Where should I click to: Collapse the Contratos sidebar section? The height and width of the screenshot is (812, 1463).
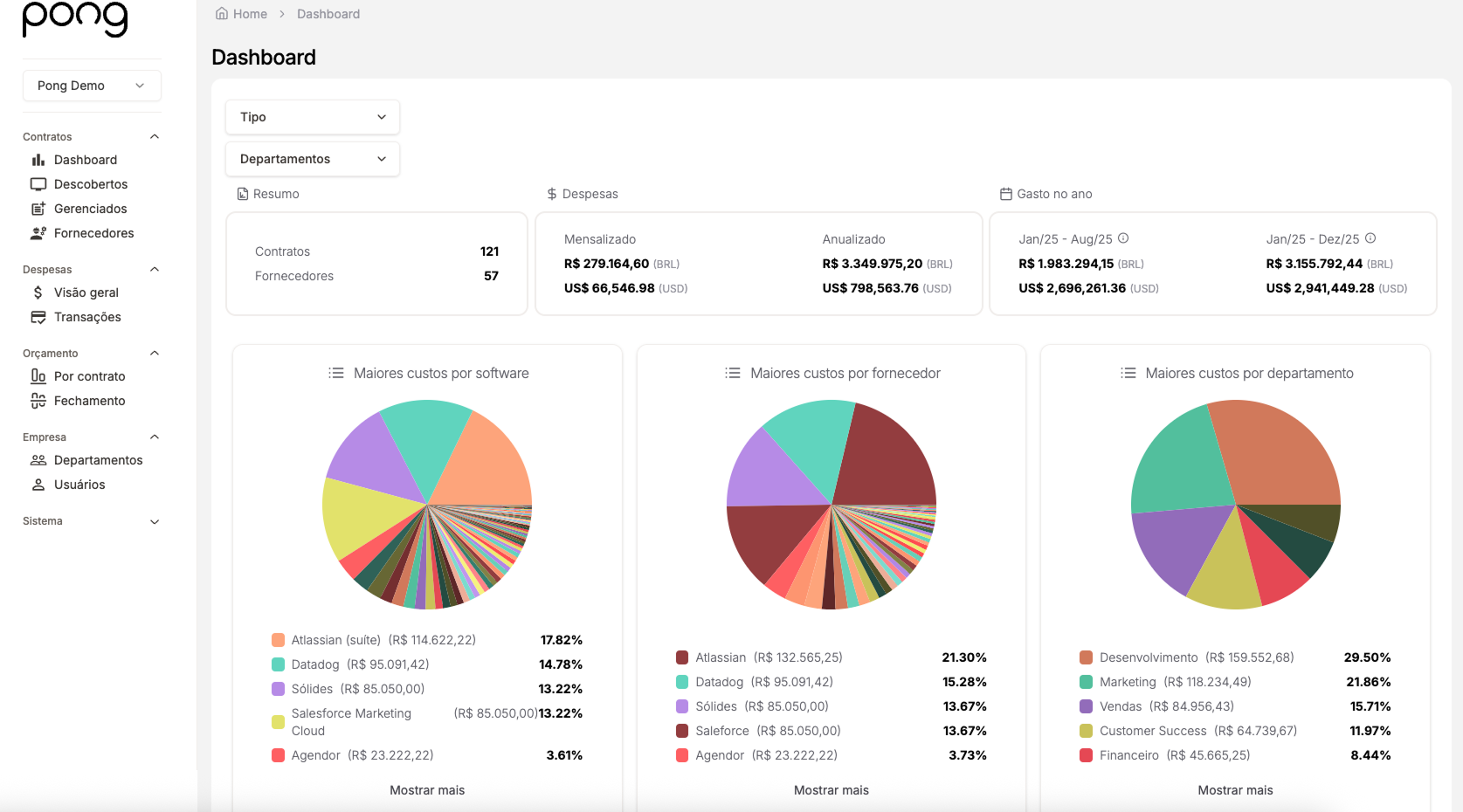[155, 137]
